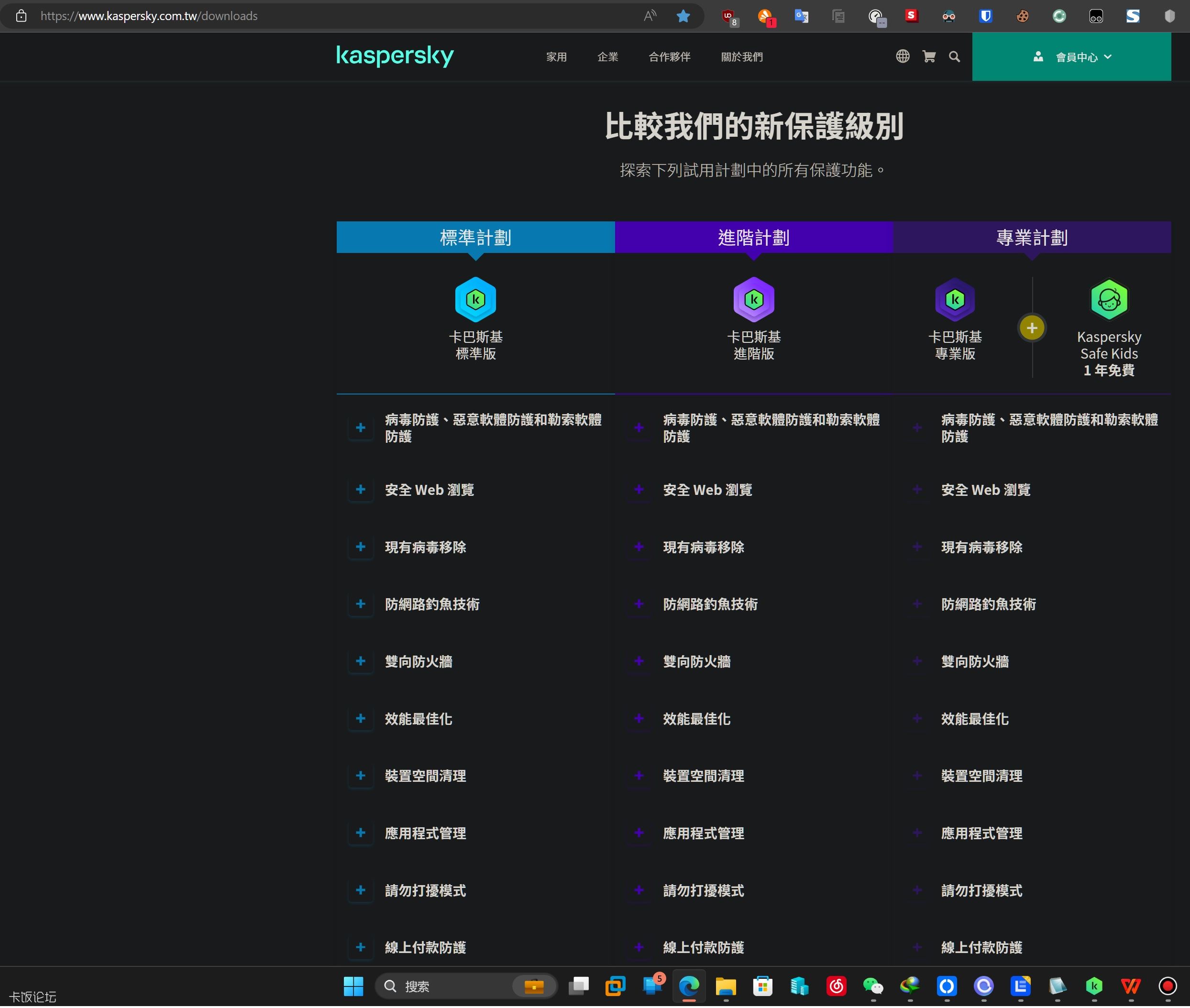Open the 企業 menu
The width and height of the screenshot is (1190, 1008).
click(x=607, y=56)
